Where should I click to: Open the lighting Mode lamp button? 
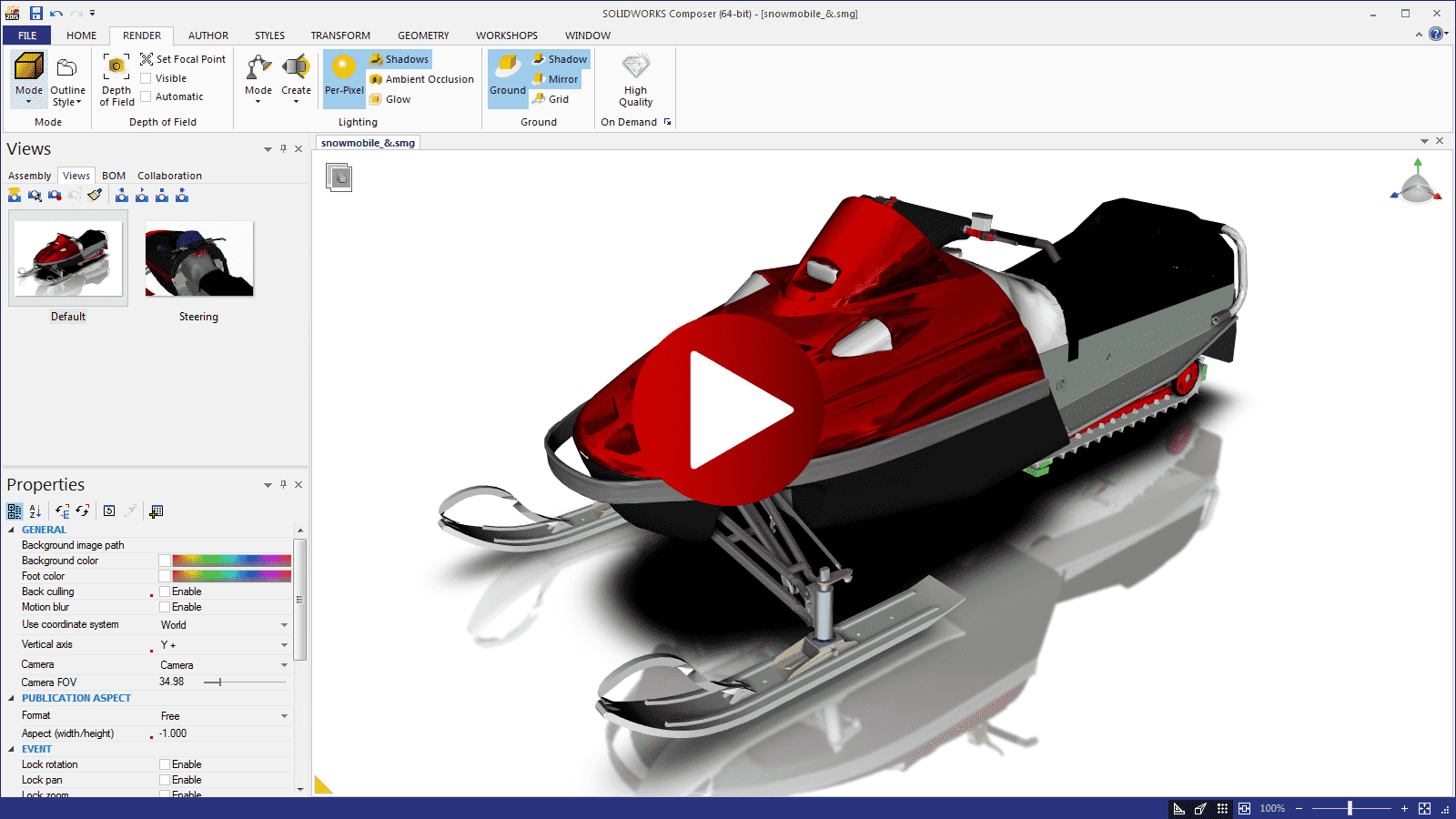(x=258, y=79)
